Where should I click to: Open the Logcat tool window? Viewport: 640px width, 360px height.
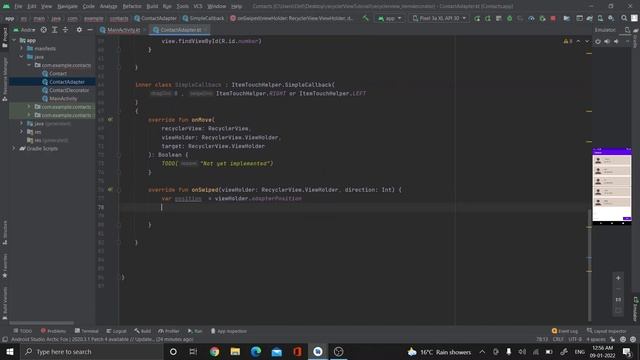[x=116, y=331]
